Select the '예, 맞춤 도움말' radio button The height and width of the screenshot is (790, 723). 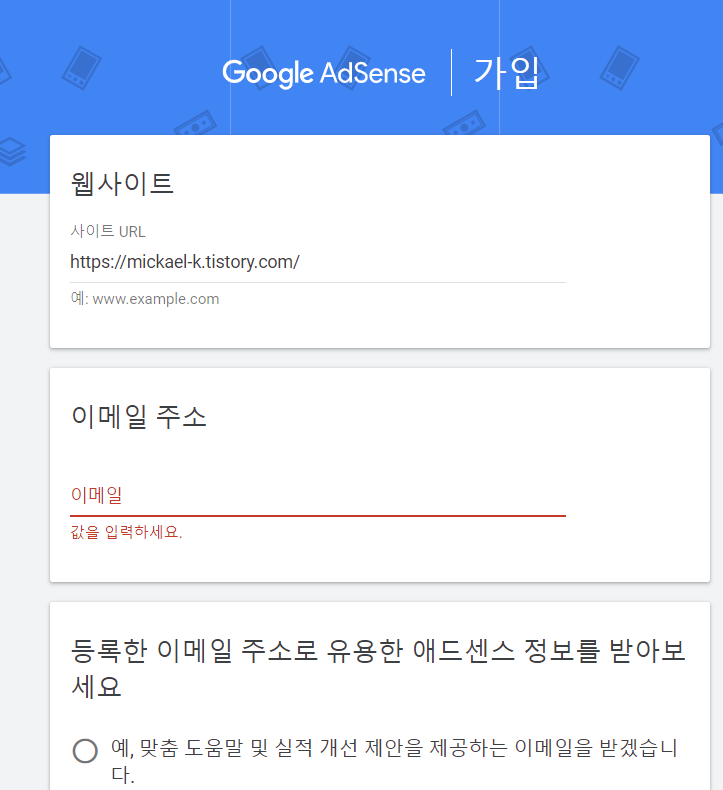85,751
